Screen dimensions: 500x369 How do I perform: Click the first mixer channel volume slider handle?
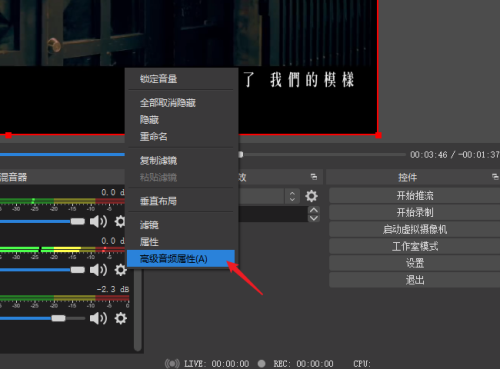point(78,222)
